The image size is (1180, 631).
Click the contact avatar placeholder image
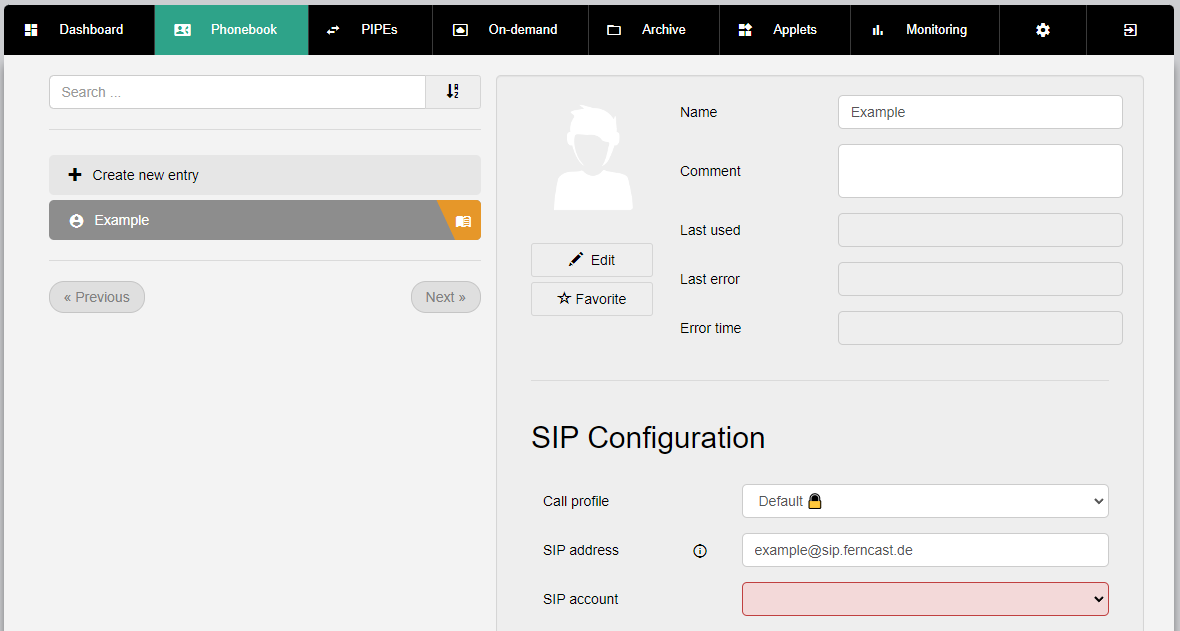592,158
